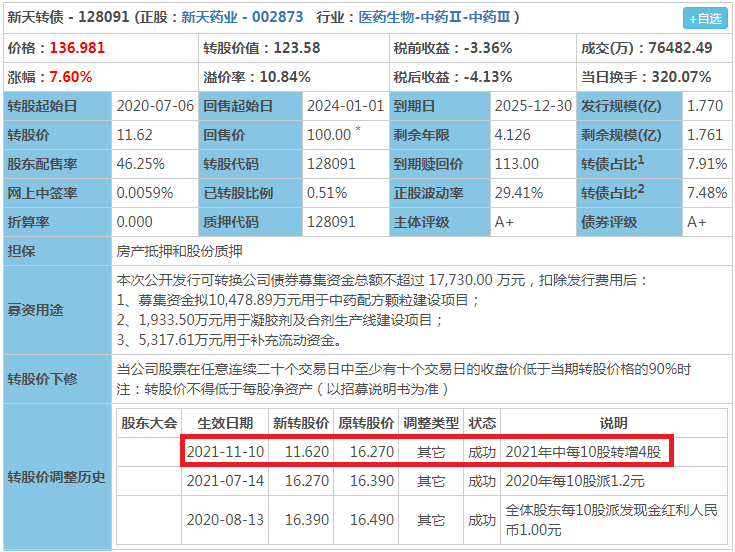
Task: Click the 到期日 date 2025-12-30
Action: 533,106
